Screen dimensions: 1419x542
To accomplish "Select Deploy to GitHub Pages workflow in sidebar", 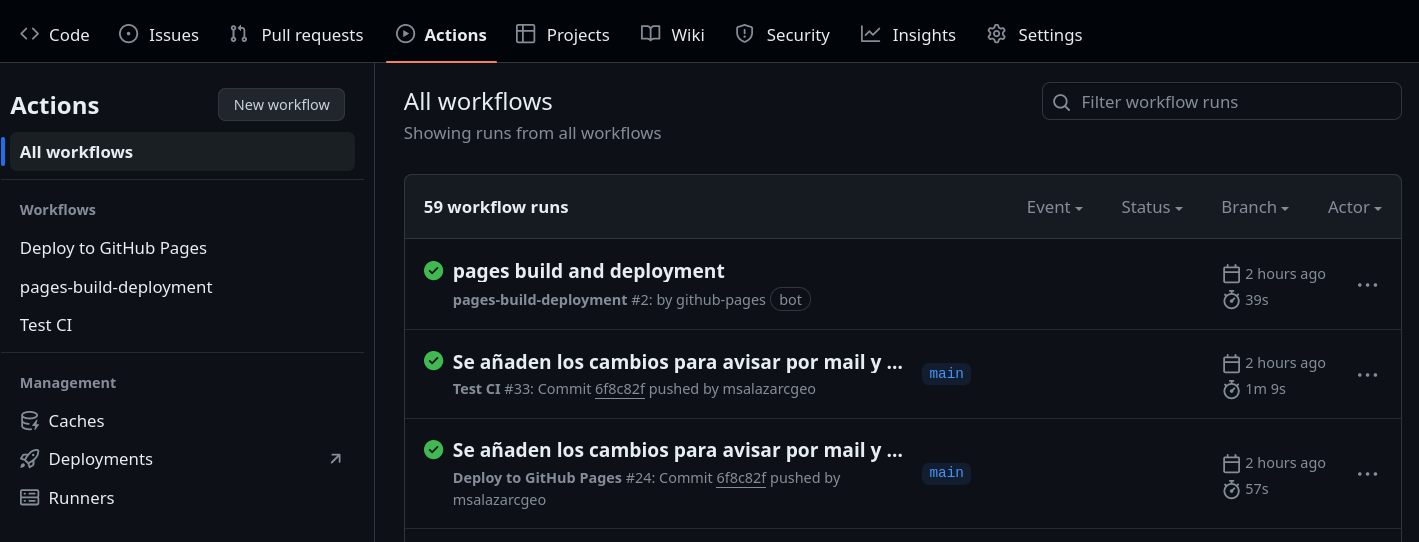I will click(113, 248).
